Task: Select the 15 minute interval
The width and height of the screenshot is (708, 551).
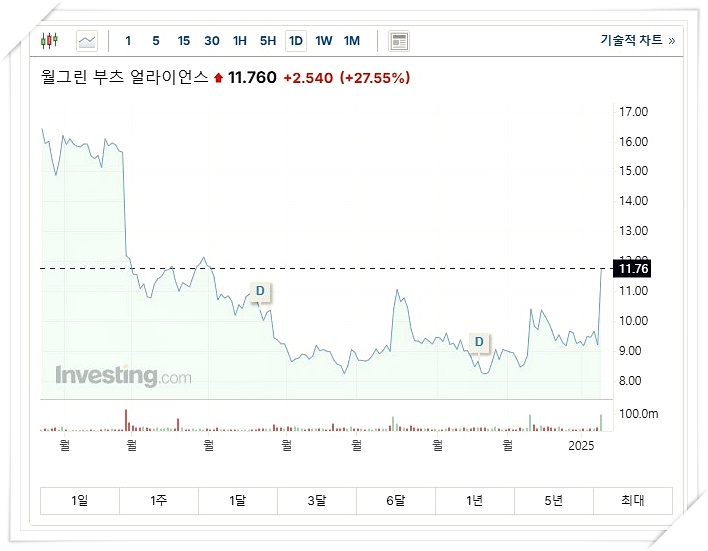Action: 184,41
